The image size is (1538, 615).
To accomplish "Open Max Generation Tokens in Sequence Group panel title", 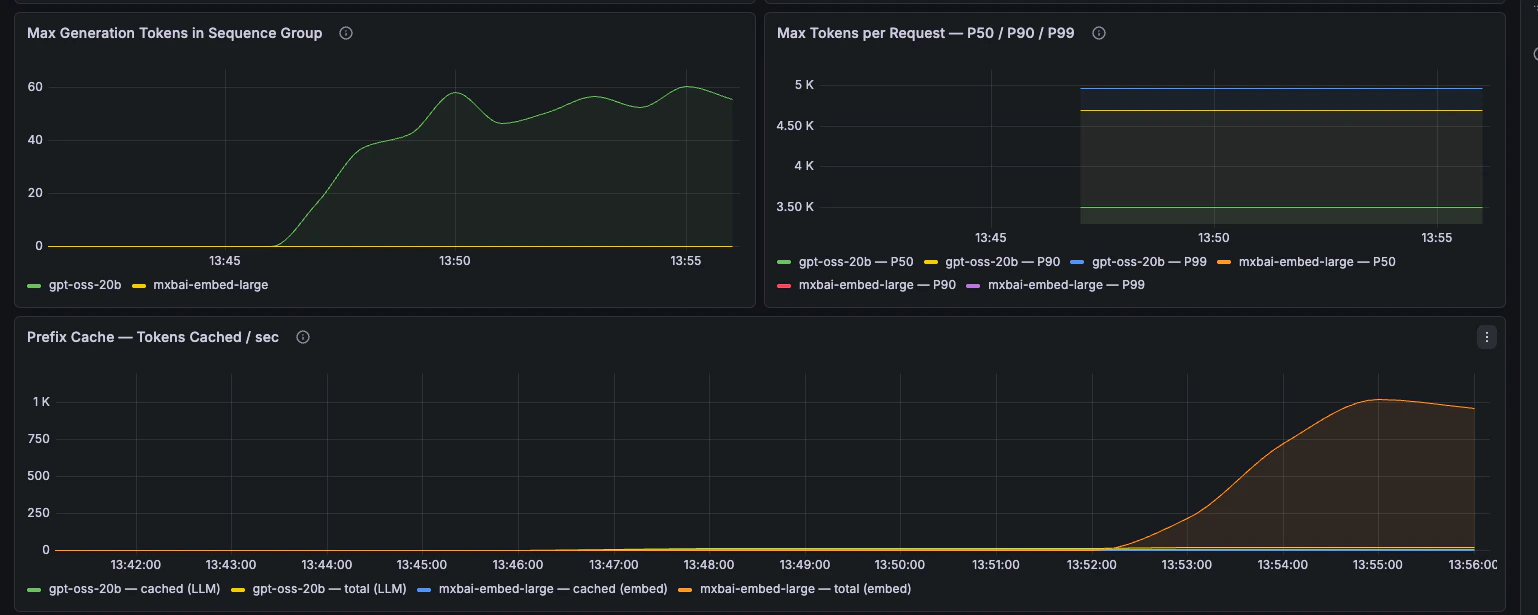I will [x=175, y=33].
